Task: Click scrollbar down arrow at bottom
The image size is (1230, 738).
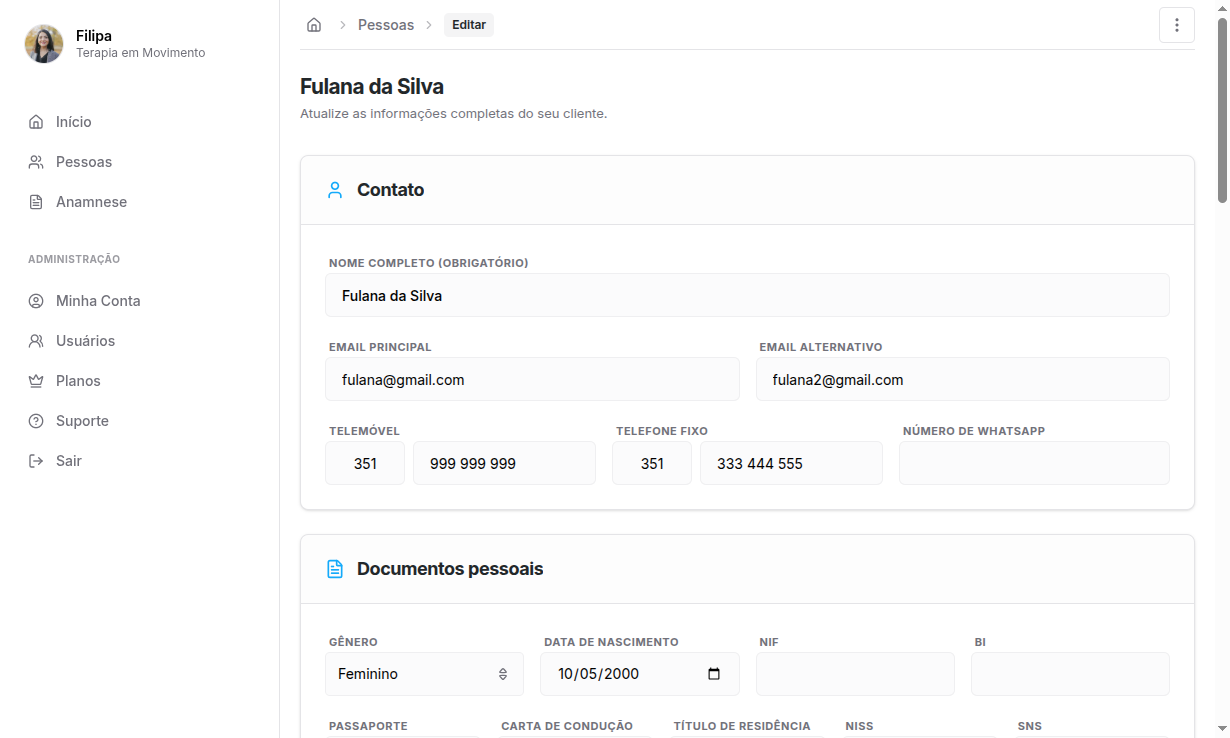Action: [1222, 729]
